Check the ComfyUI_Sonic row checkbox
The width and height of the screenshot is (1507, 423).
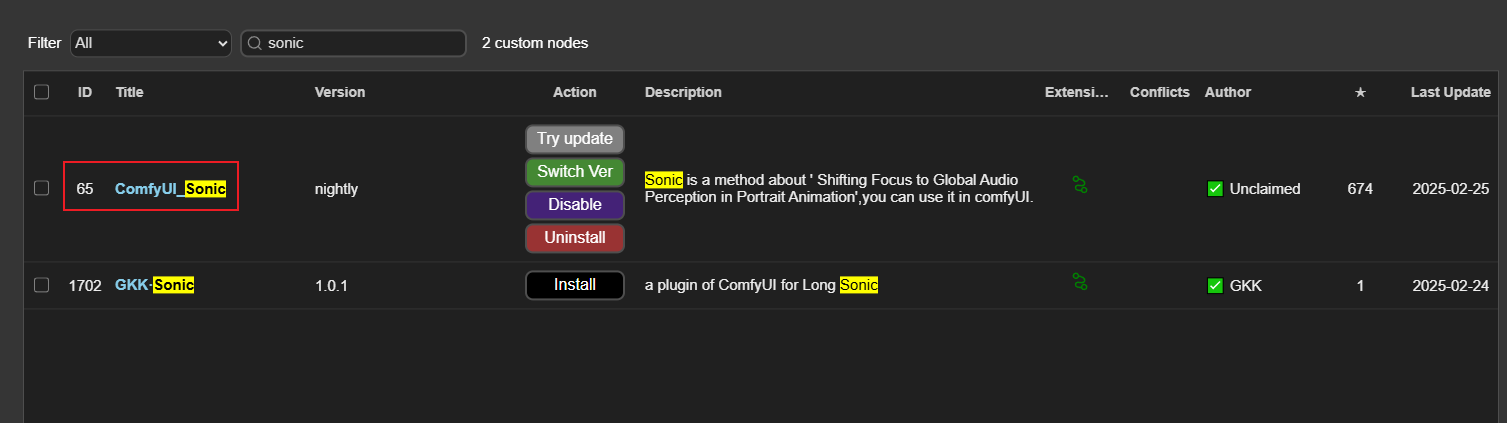click(41, 188)
